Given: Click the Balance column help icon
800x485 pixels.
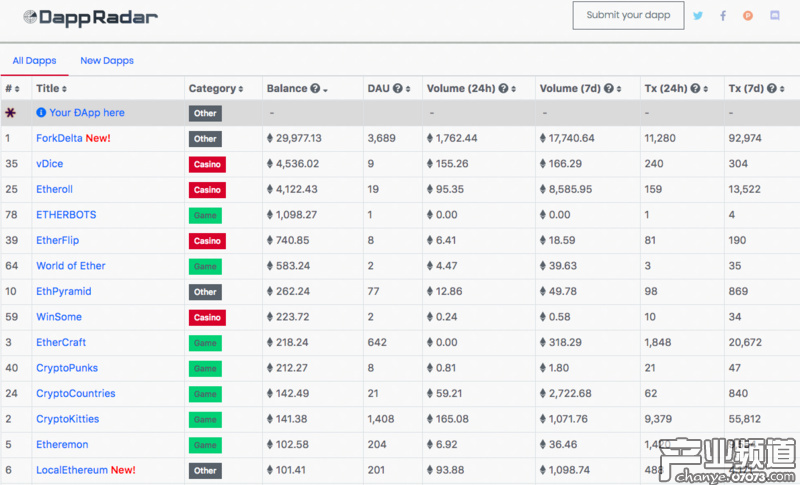Looking at the screenshot, I should pos(315,89).
